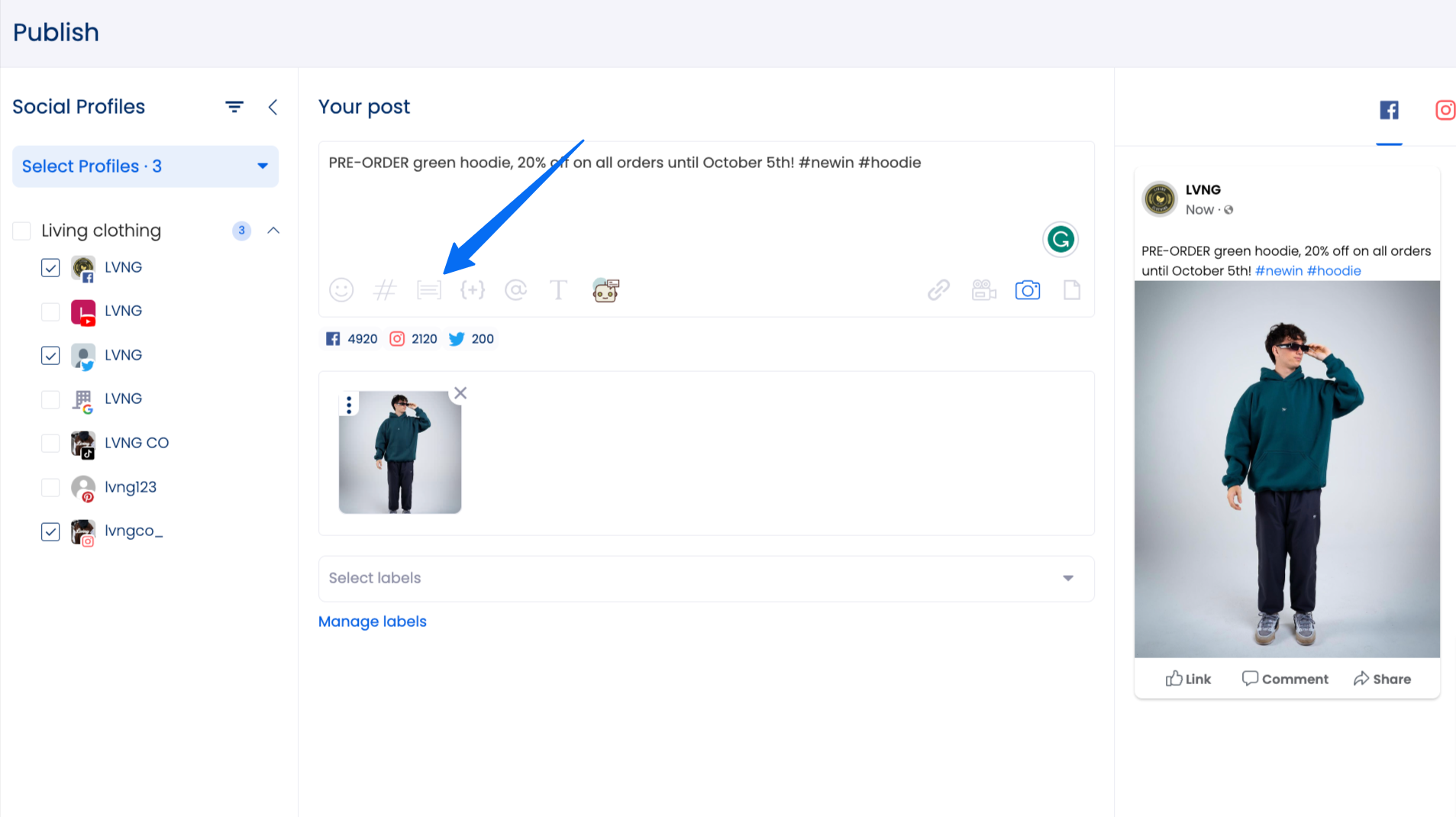Image resolution: width=1456 pixels, height=817 pixels.
Task: Remove the attached image with X
Action: [x=460, y=393]
